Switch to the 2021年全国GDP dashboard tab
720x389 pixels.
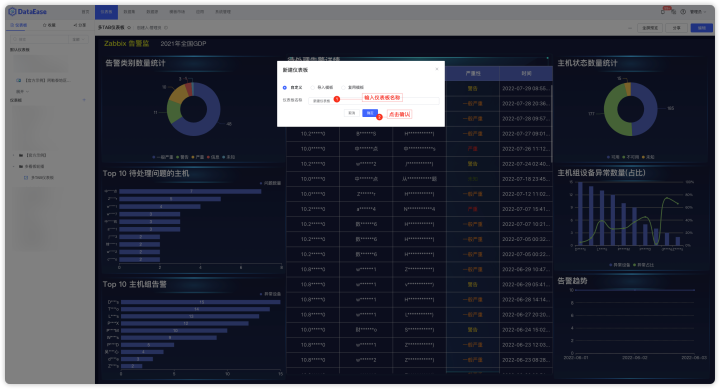pyautogui.click(x=183, y=44)
